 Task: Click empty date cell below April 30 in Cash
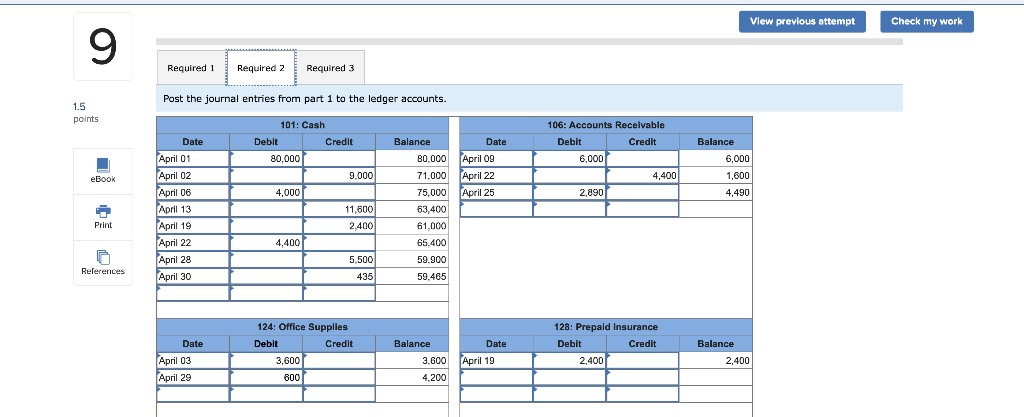193,294
